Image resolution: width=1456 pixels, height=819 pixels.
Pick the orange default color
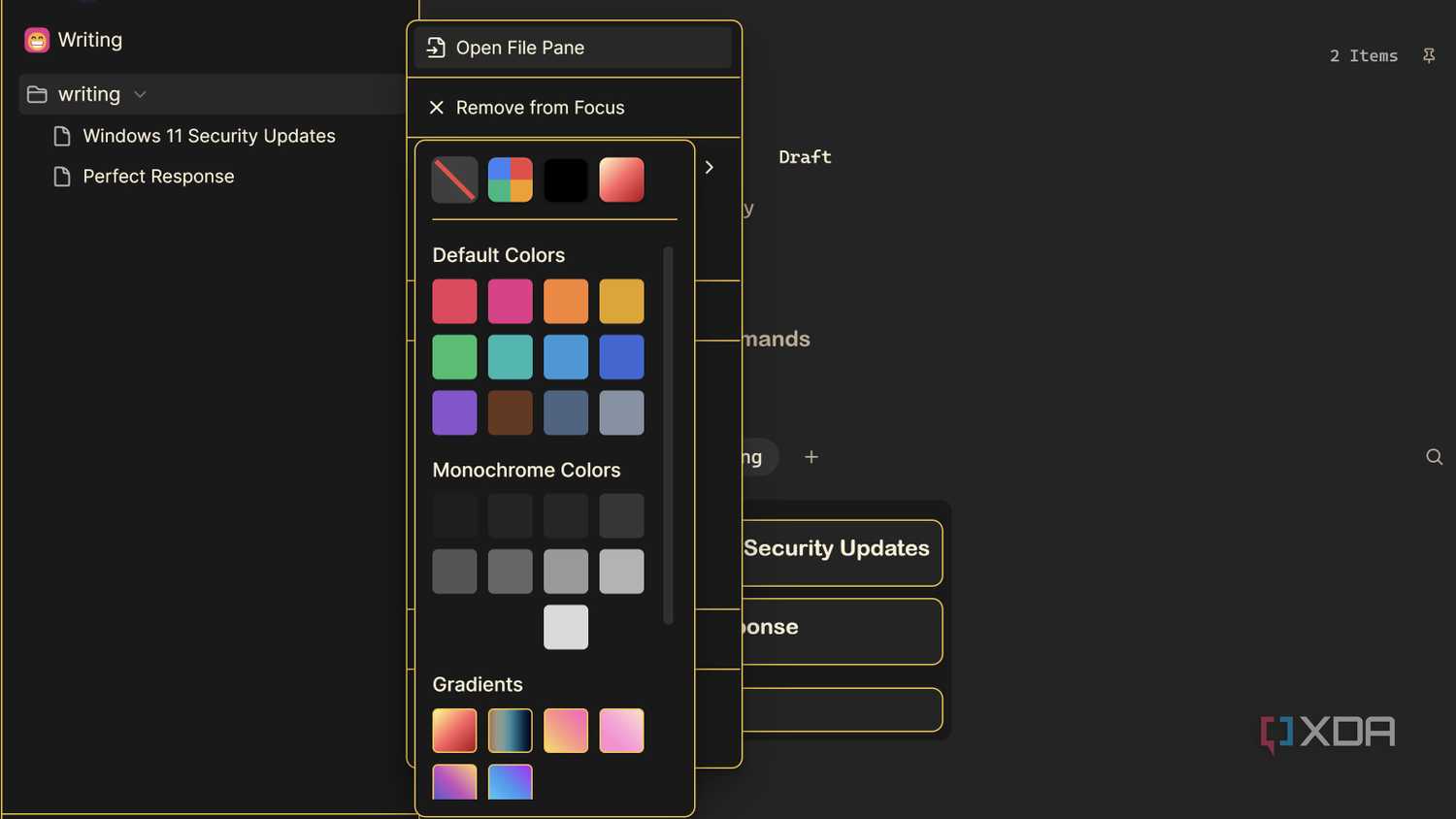click(566, 301)
